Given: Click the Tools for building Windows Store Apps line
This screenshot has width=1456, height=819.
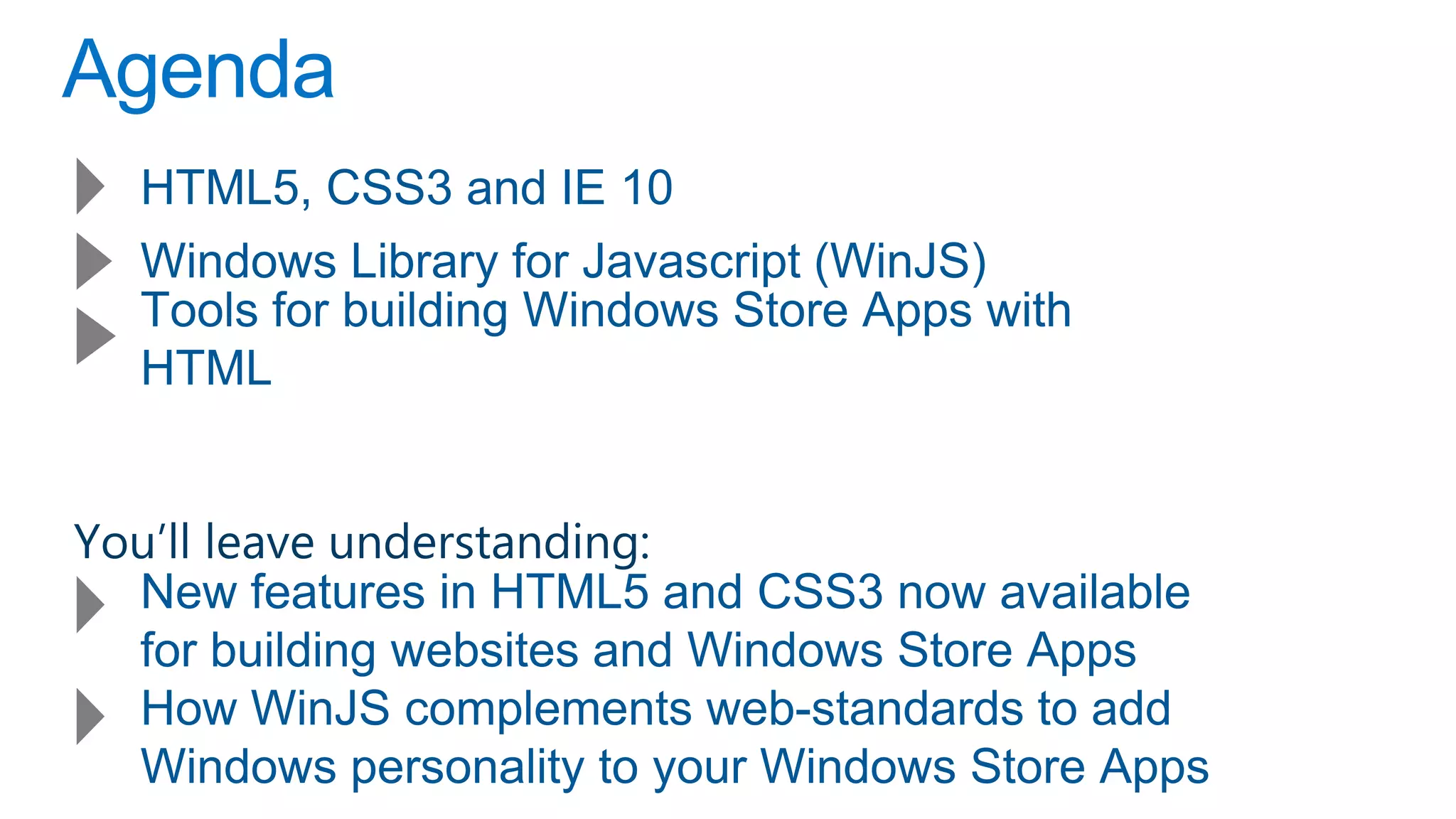Looking at the screenshot, I should [606, 311].
